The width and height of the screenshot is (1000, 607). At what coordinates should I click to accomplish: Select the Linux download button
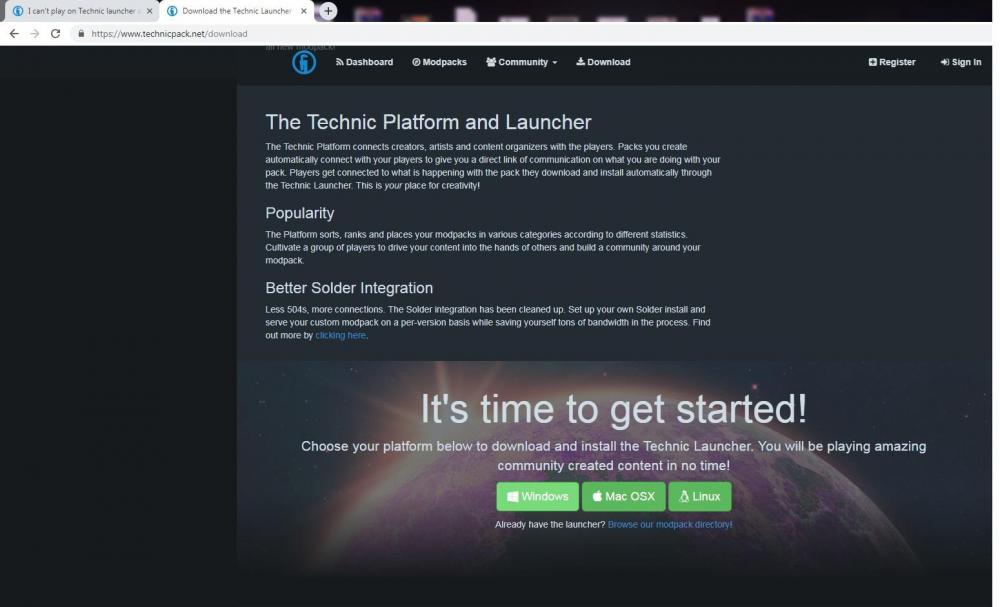(x=700, y=496)
